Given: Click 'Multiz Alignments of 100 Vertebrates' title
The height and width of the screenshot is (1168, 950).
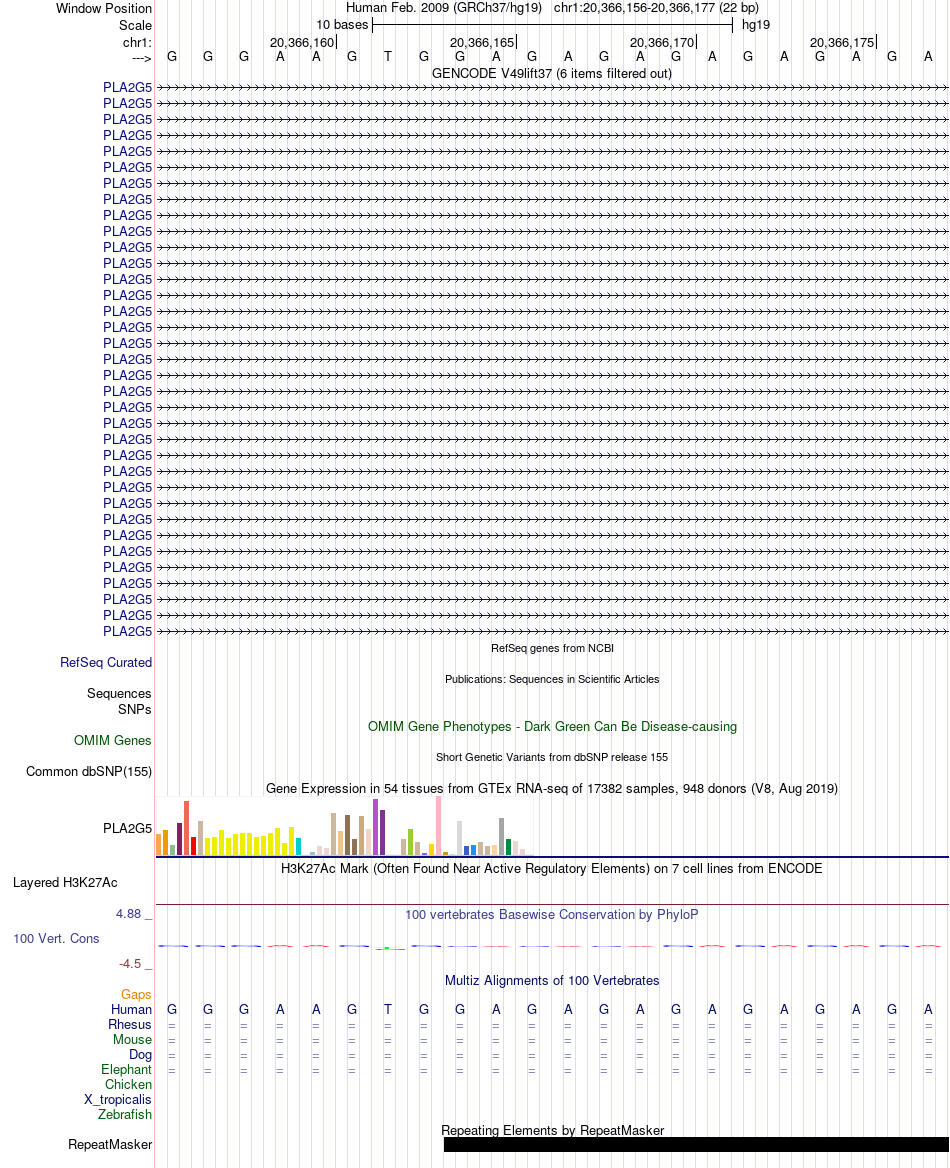Looking at the screenshot, I should click(552, 981).
